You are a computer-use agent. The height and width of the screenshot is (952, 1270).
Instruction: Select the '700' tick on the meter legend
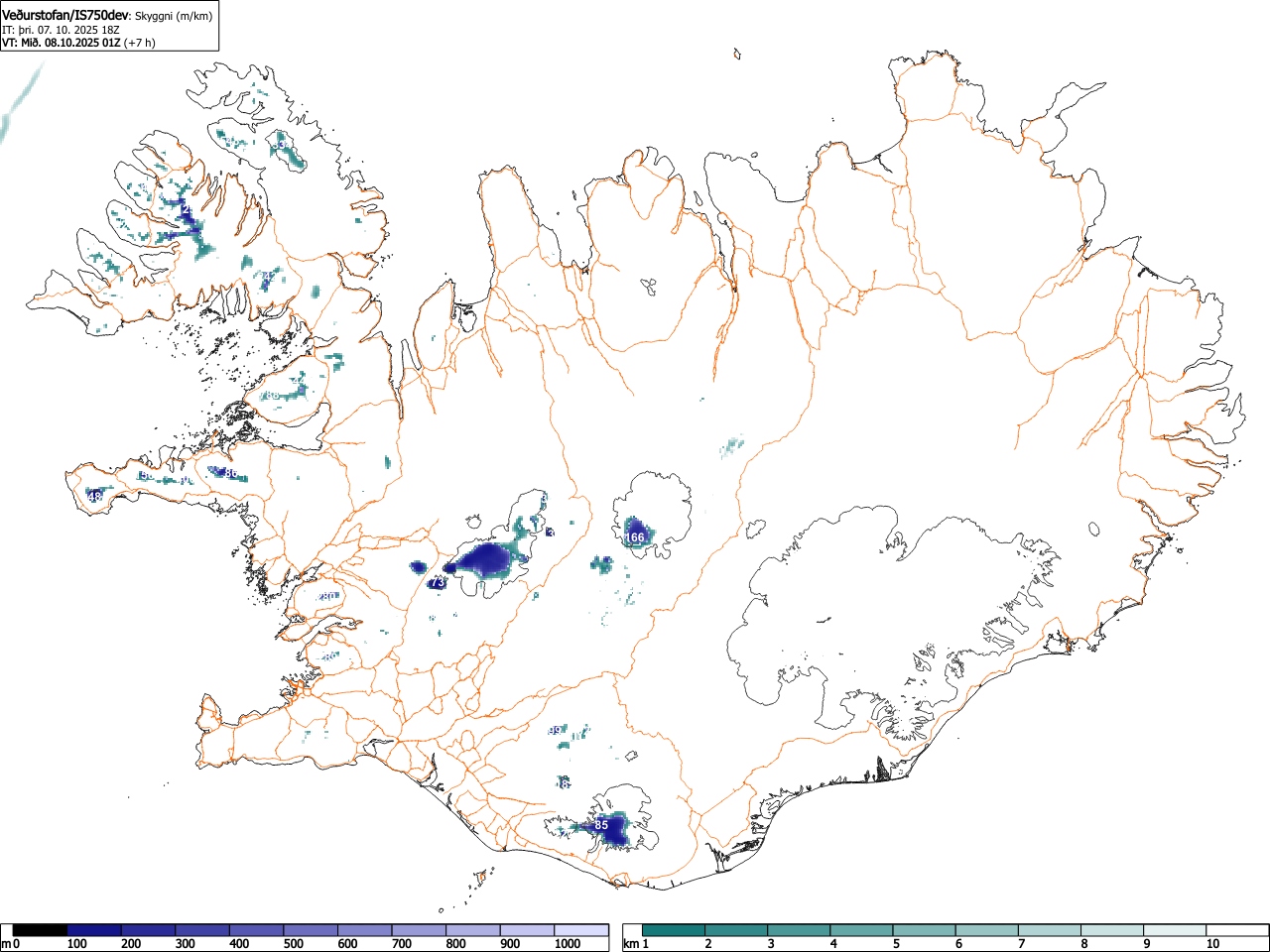click(x=401, y=944)
